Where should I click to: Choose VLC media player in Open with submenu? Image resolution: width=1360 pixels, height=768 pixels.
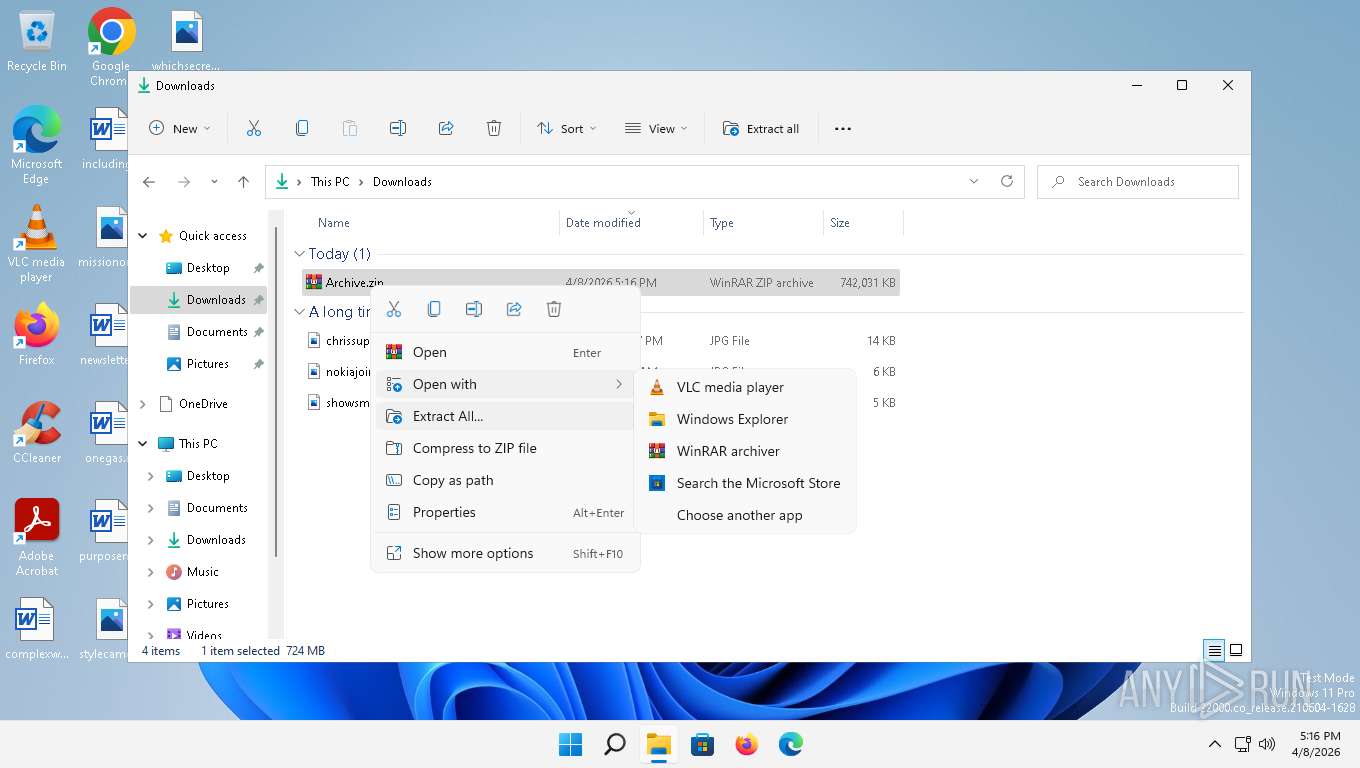click(x=745, y=387)
